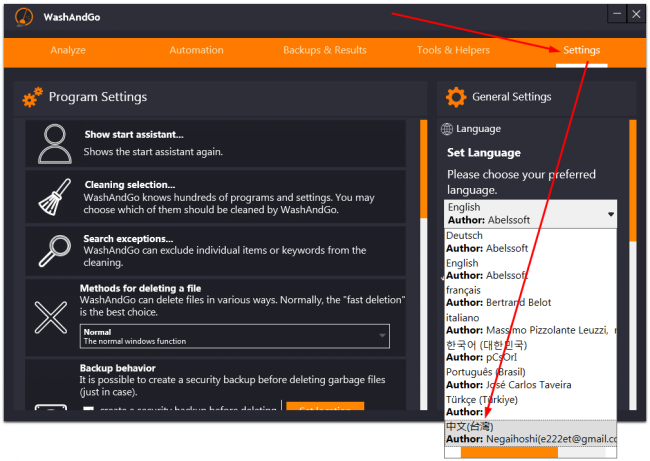Open the Analyze tab

point(68,50)
